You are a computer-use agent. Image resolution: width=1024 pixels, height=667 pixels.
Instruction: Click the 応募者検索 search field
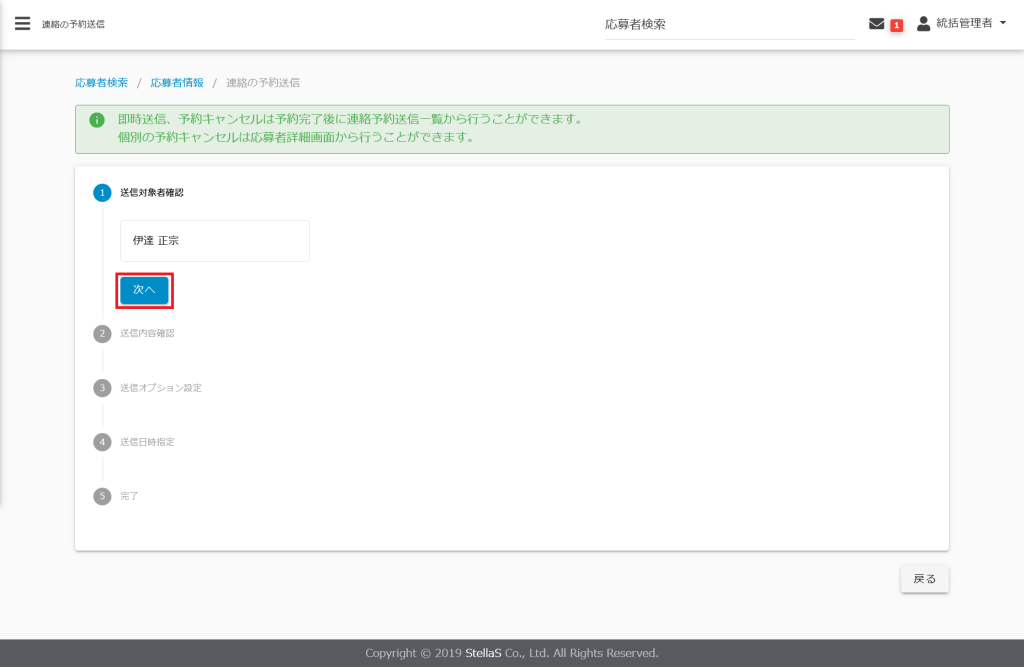click(x=727, y=24)
